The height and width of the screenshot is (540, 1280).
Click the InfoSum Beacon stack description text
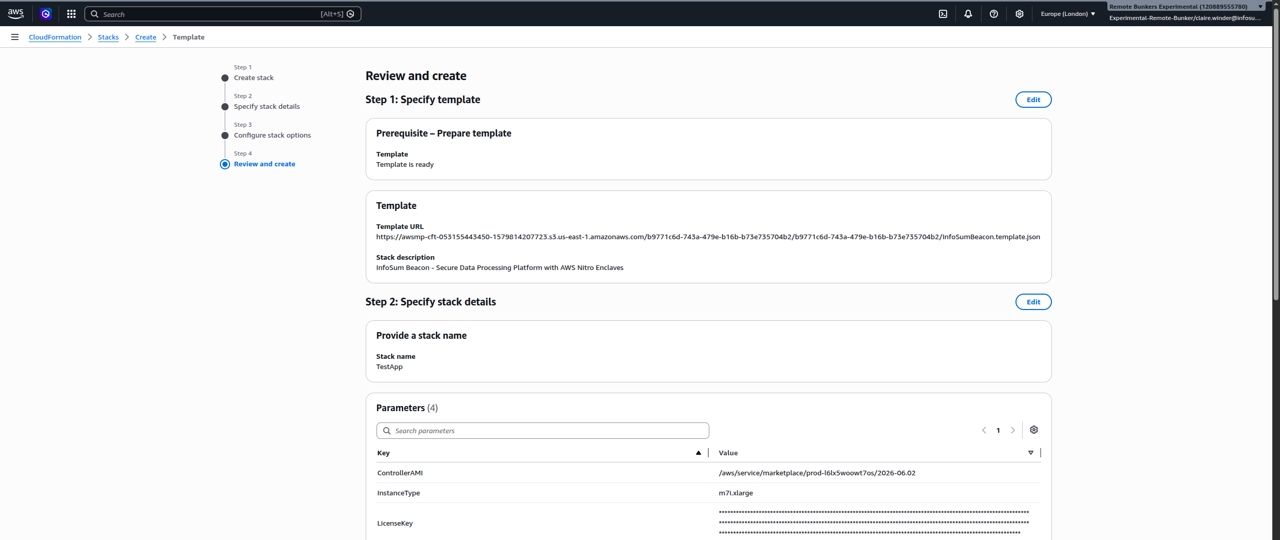(x=500, y=268)
